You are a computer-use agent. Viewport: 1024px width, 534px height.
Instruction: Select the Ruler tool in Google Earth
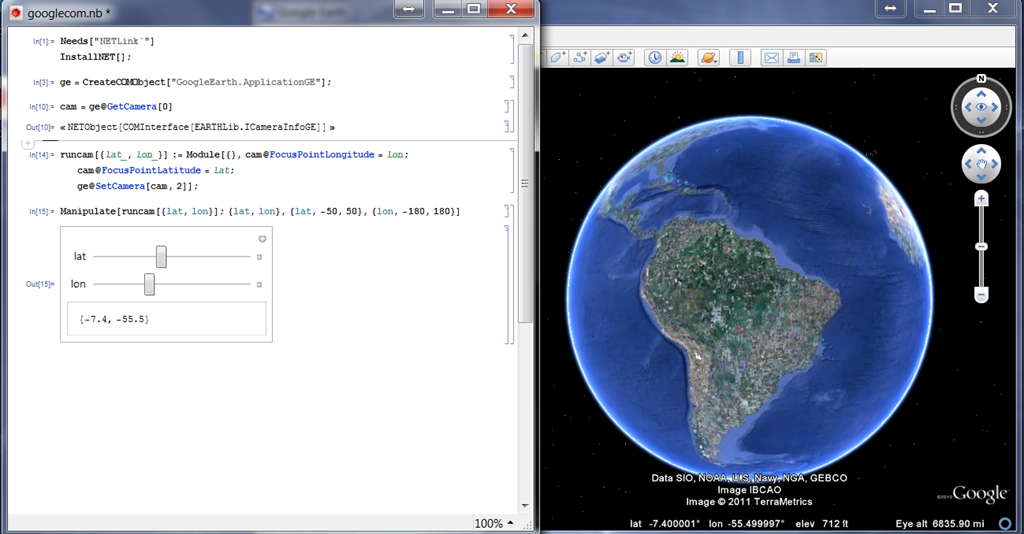click(740, 57)
